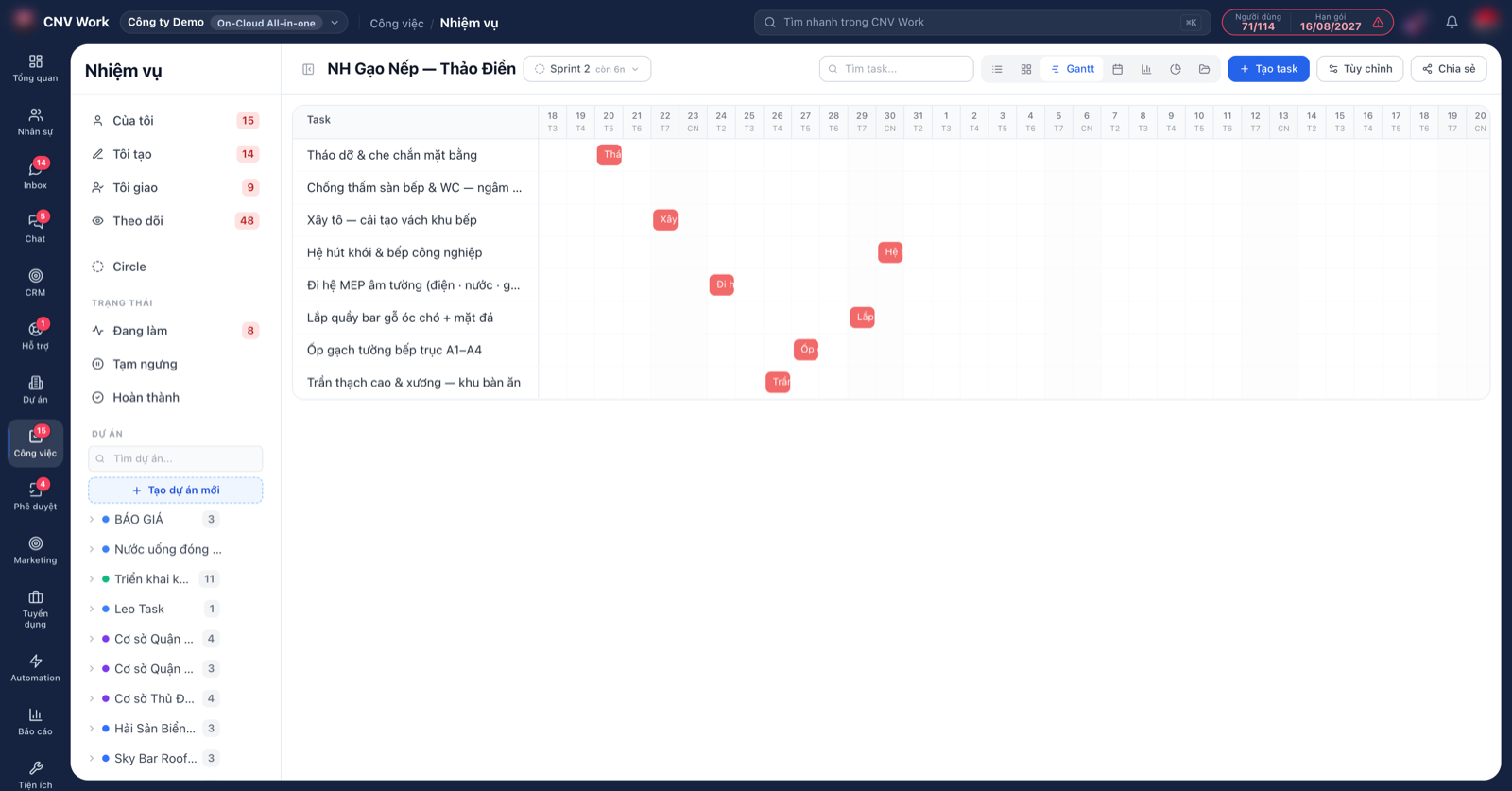1512x791 pixels.
Task: Open the Tuyển dụng recruiting module
Action: point(35,609)
